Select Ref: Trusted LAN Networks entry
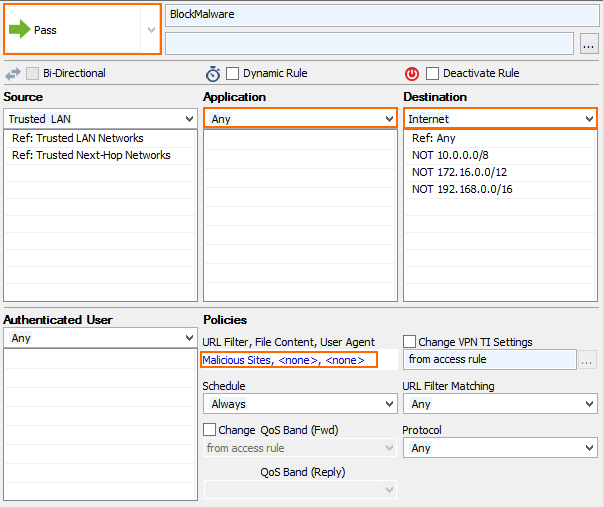Screen dimensions: 604x507 100,138
